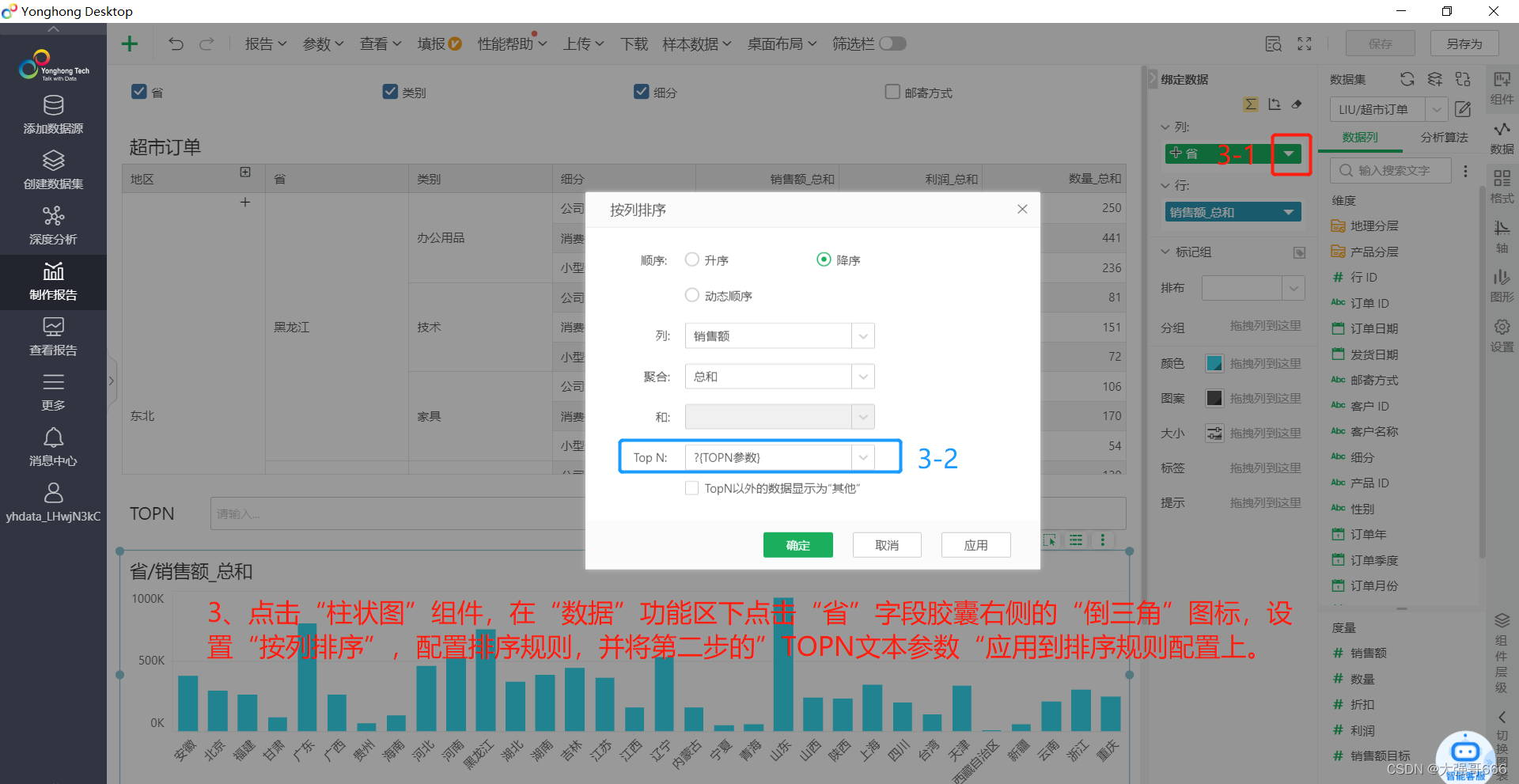Open 查看报告 in the sidebar
Image resolution: width=1519 pixels, height=784 pixels.
tap(53, 337)
